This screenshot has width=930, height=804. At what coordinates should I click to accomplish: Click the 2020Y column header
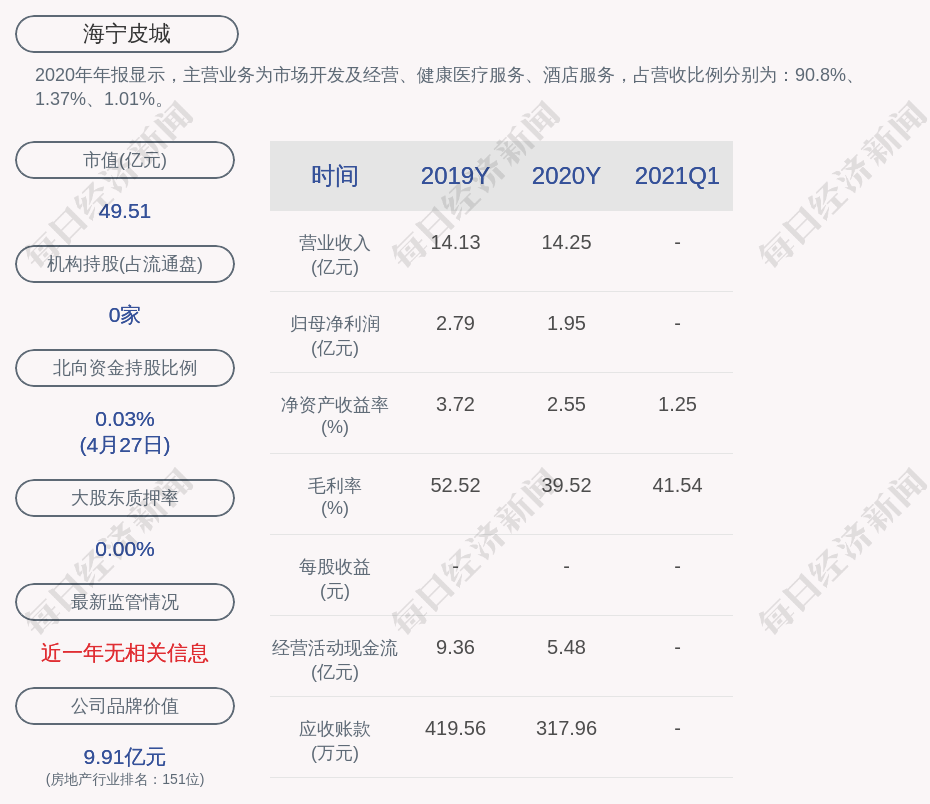point(566,176)
